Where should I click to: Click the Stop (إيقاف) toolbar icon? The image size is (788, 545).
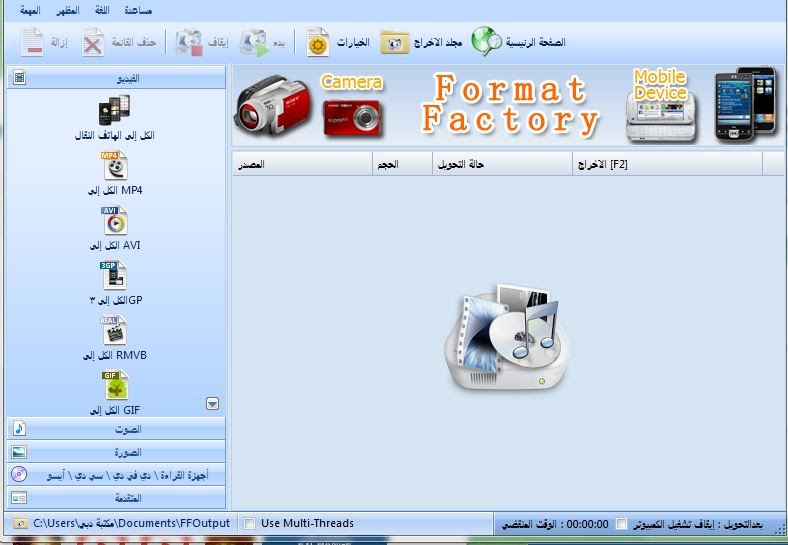189,42
